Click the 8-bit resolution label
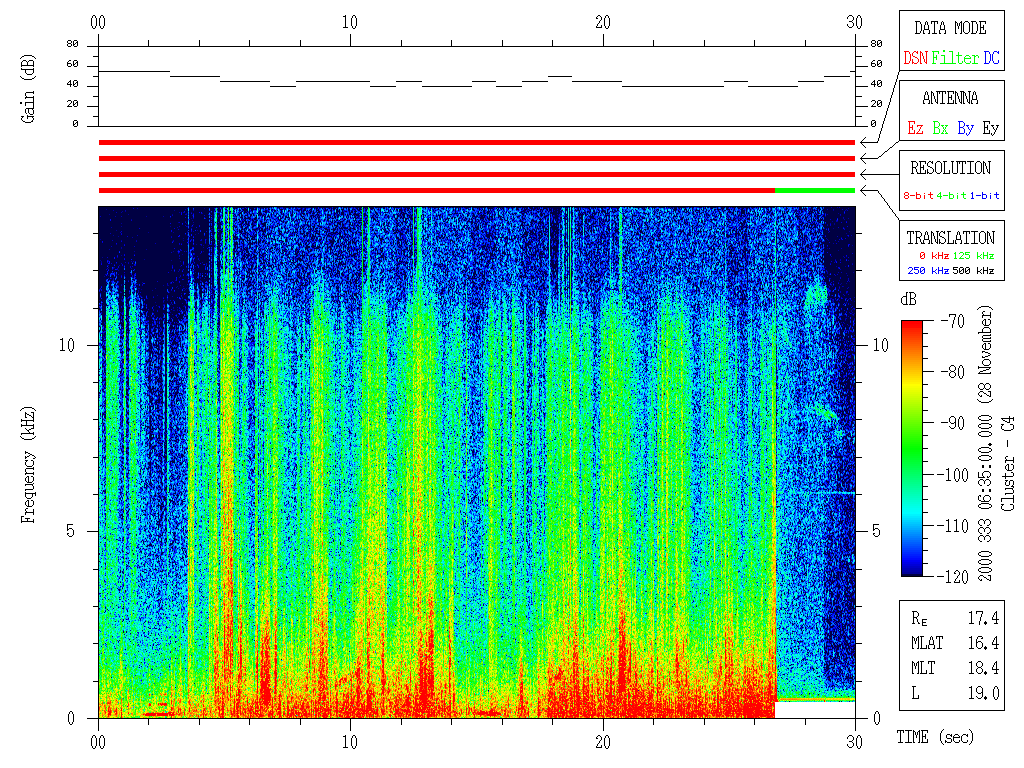 [918, 196]
